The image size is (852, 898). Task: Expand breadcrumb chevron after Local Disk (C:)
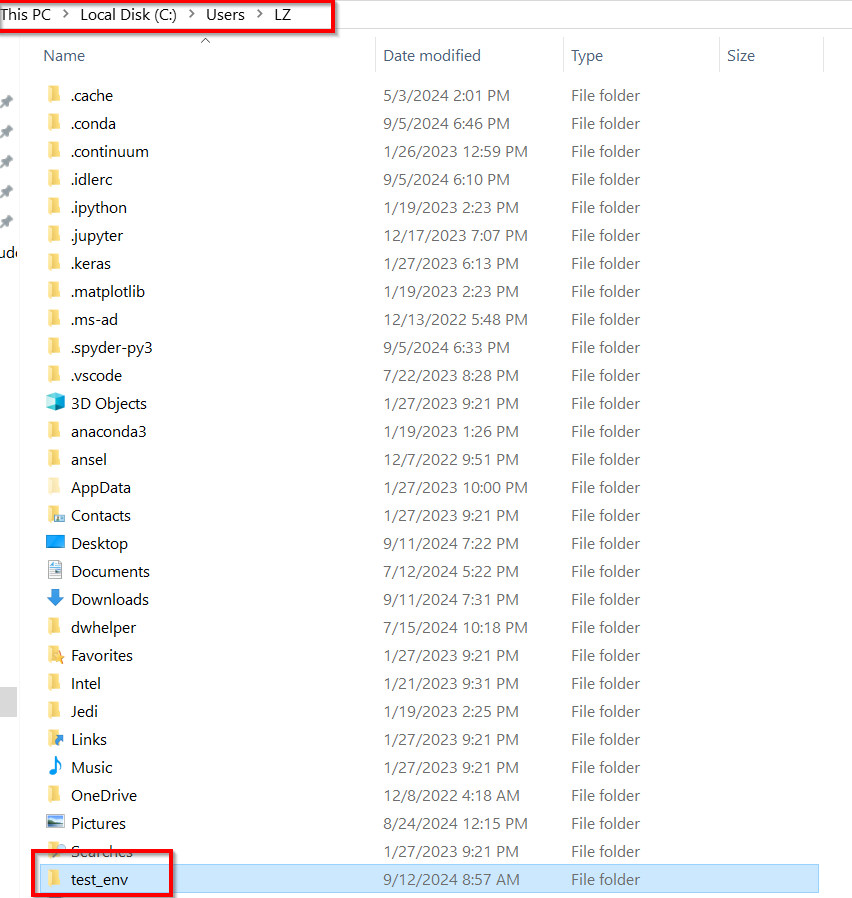pos(192,14)
